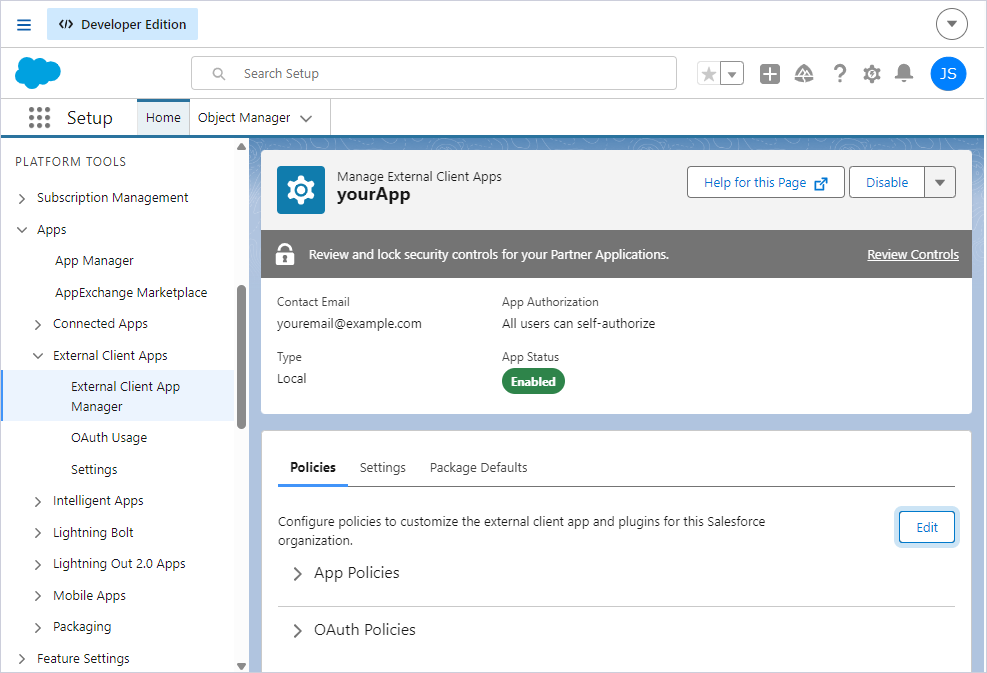
Task: Select External Client App Manager
Action: tap(118, 396)
